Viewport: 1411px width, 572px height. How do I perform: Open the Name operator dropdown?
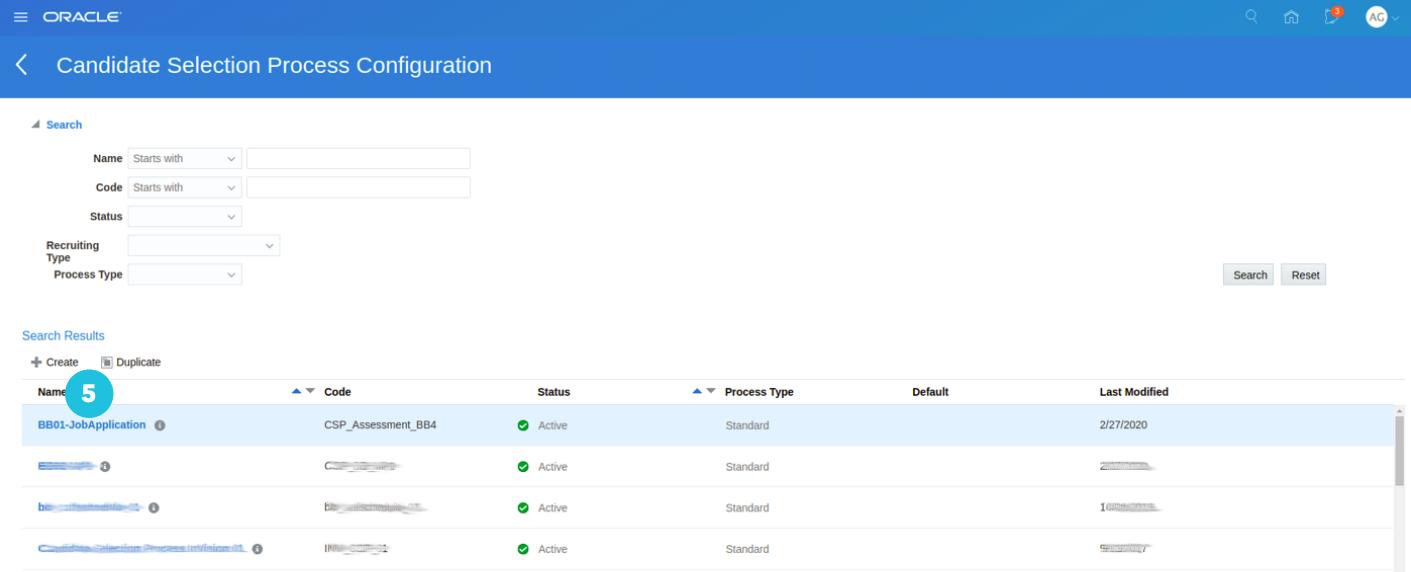coord(185,159)
